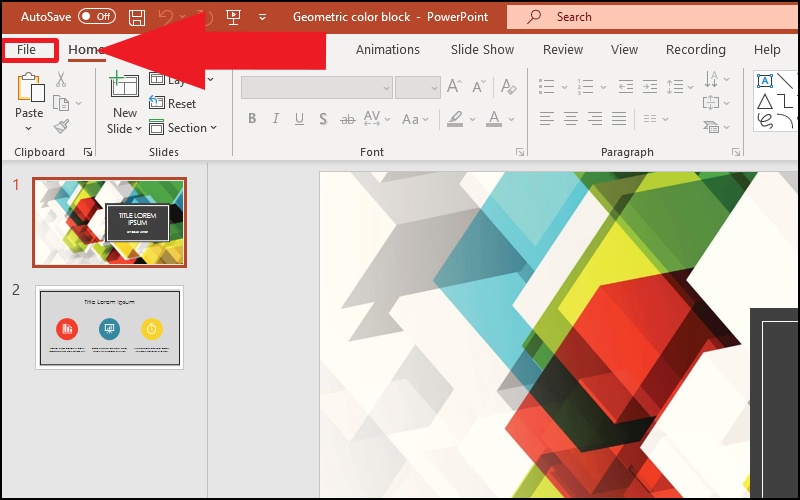Viewport: 800px width, 500px height.
Task: Click Decrease Font Size icon
Action: [479, 86]
